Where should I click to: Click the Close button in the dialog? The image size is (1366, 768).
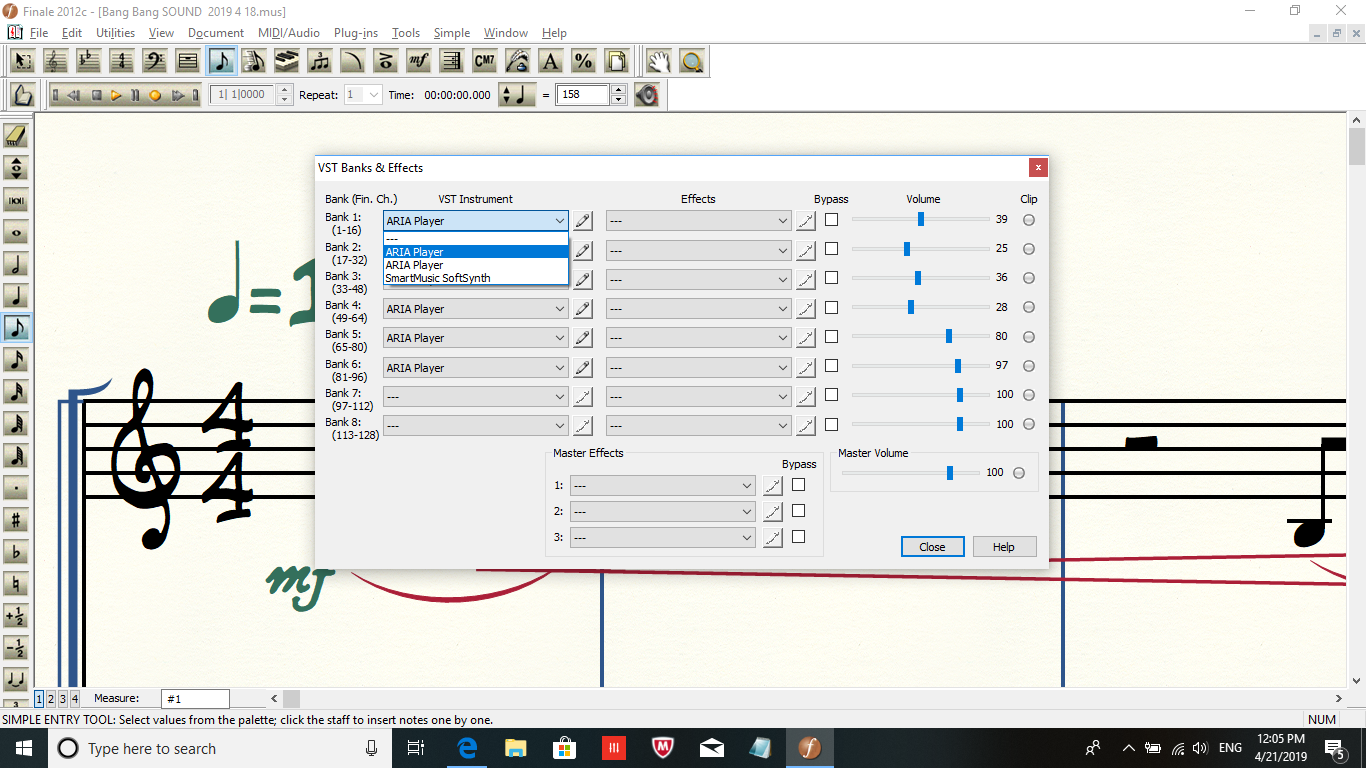point(932,547)
